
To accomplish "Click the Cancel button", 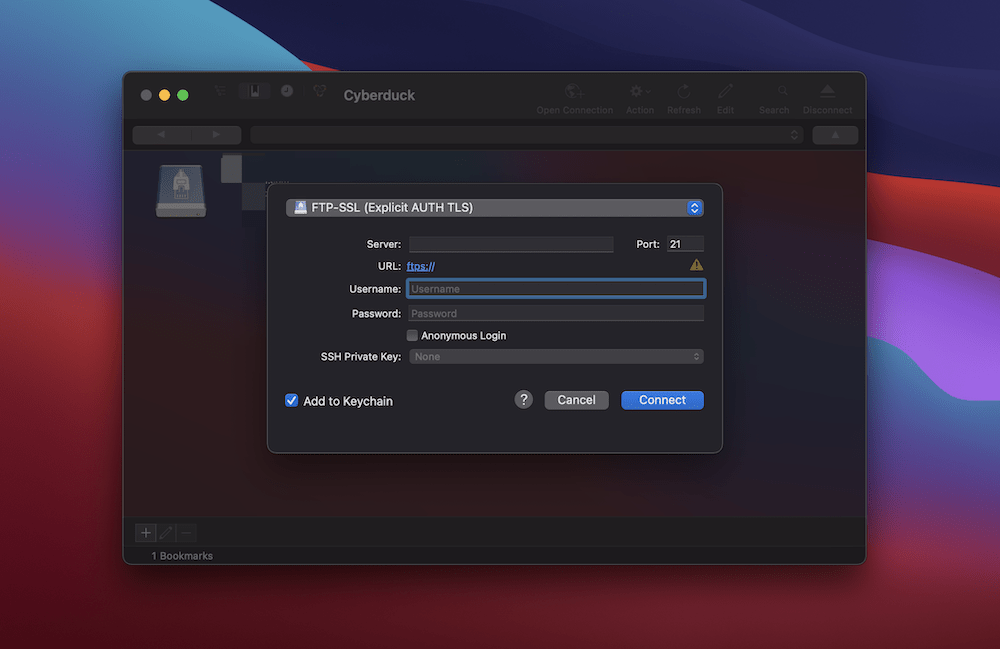I will [576, 400].
